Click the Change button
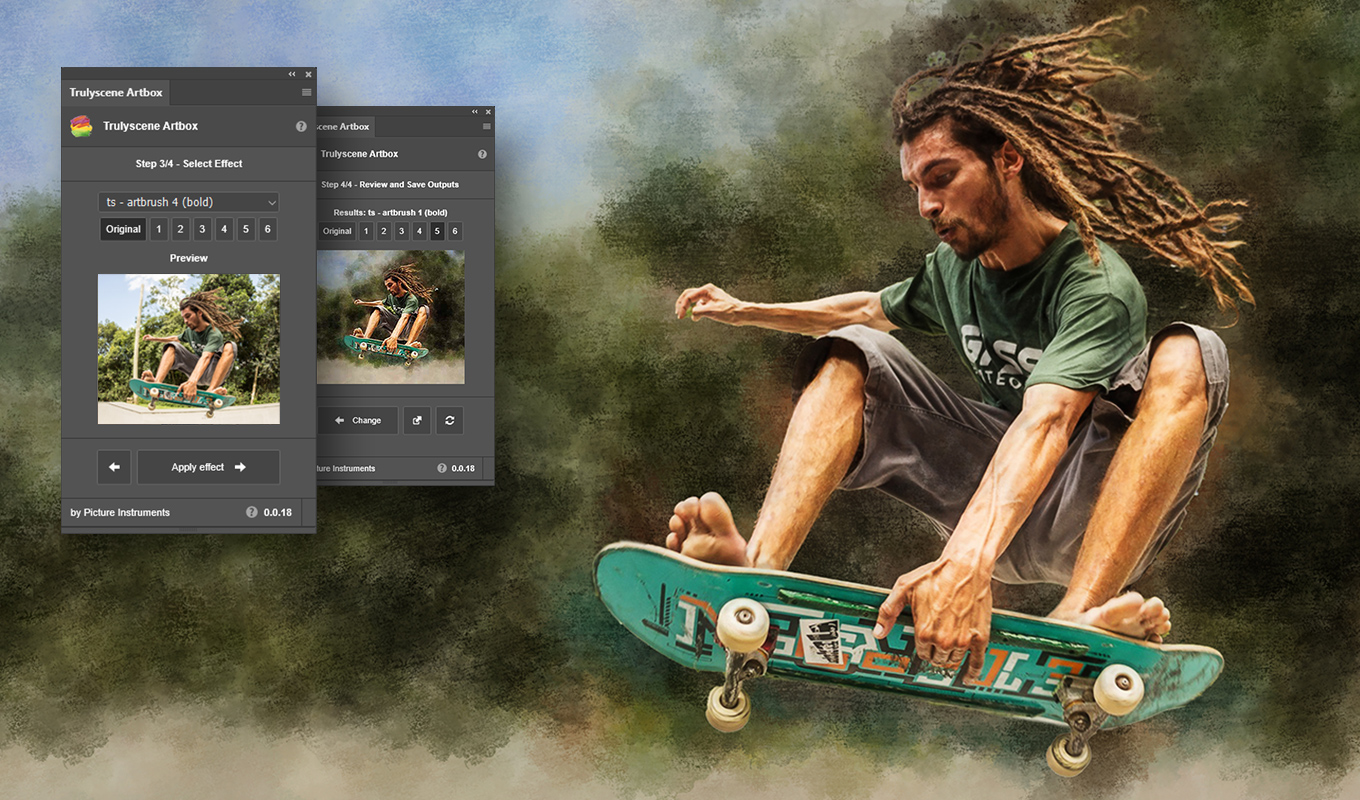The height and width of the screenshot is (800, 1360). click(358, 420)
